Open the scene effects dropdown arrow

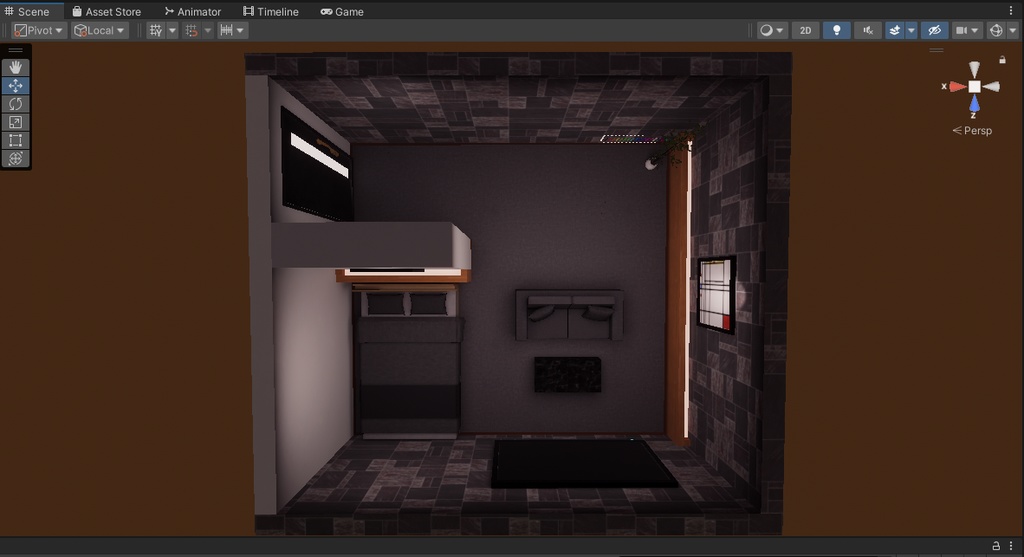911,30
